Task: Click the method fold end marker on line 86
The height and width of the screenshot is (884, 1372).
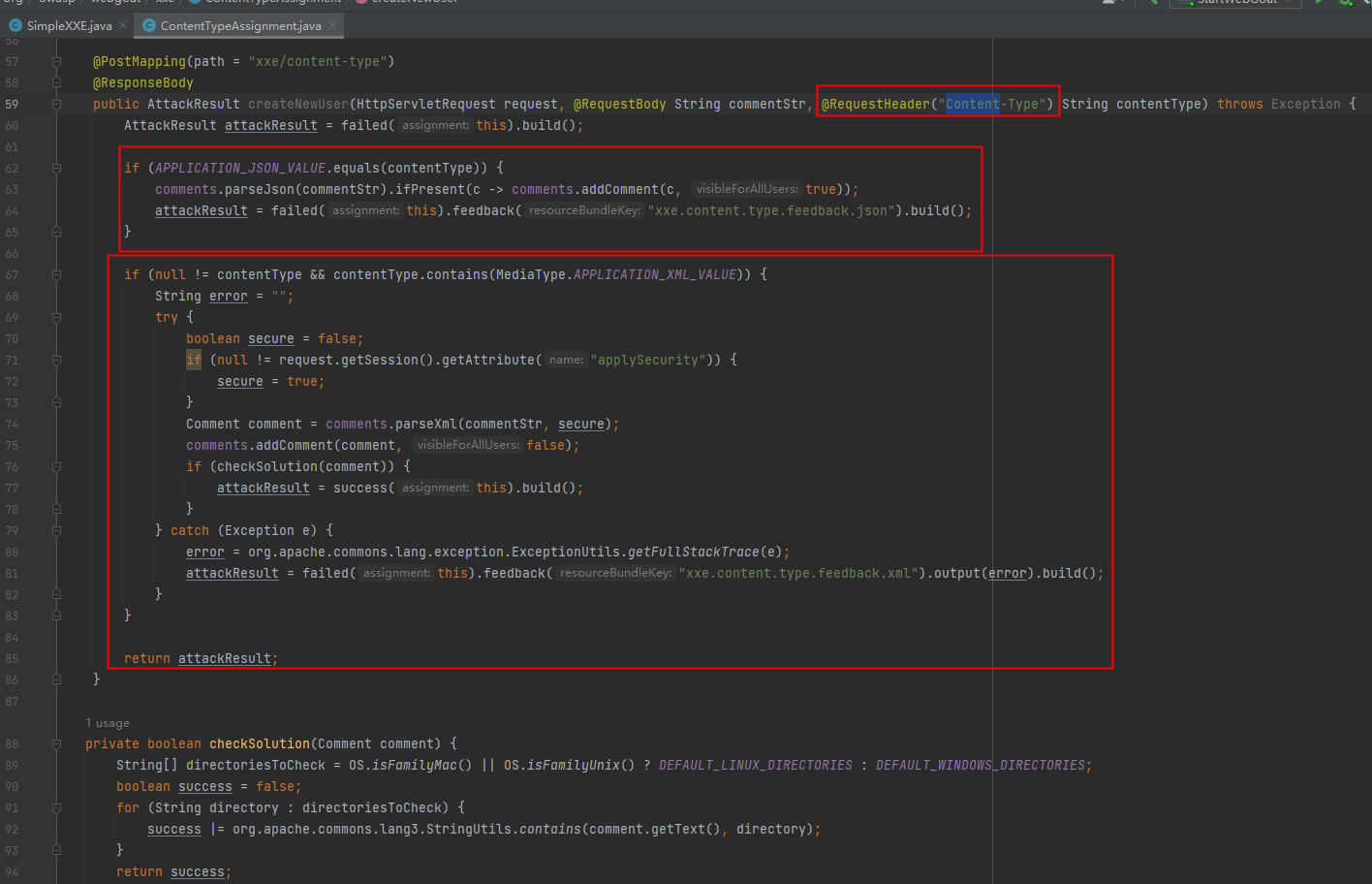Action: click(x=56, y=679)
